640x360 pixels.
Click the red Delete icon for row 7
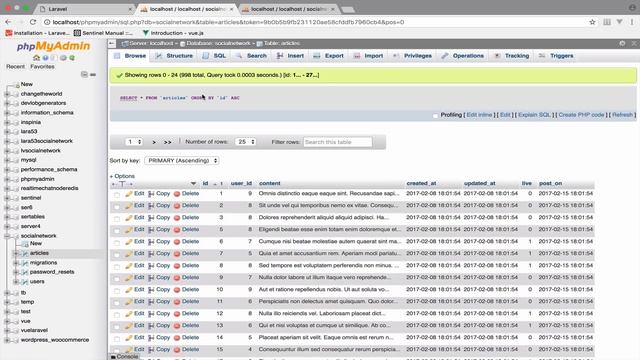pos(177,254)
